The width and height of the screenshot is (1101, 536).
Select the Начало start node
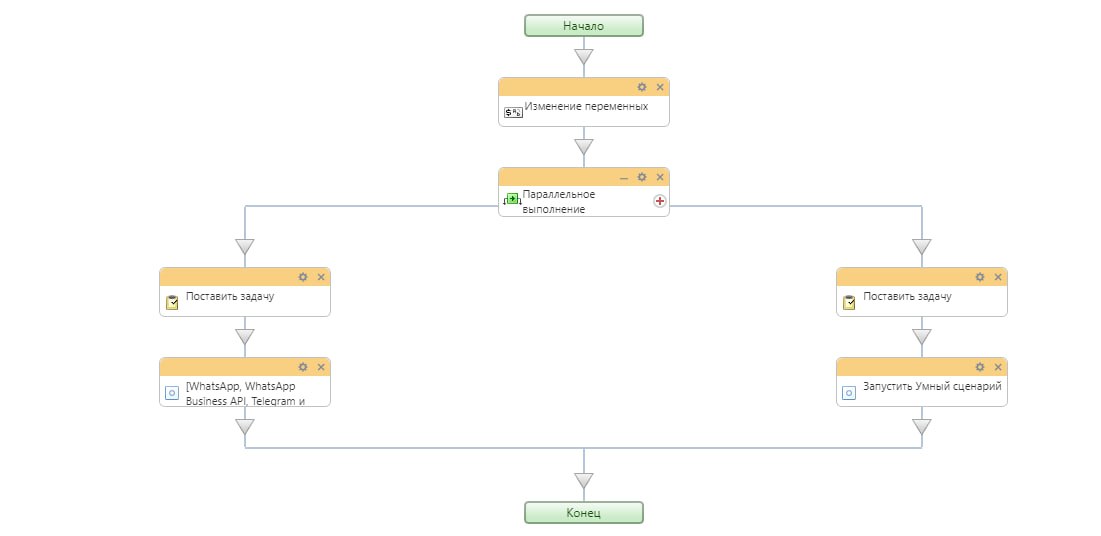point(584,26)
